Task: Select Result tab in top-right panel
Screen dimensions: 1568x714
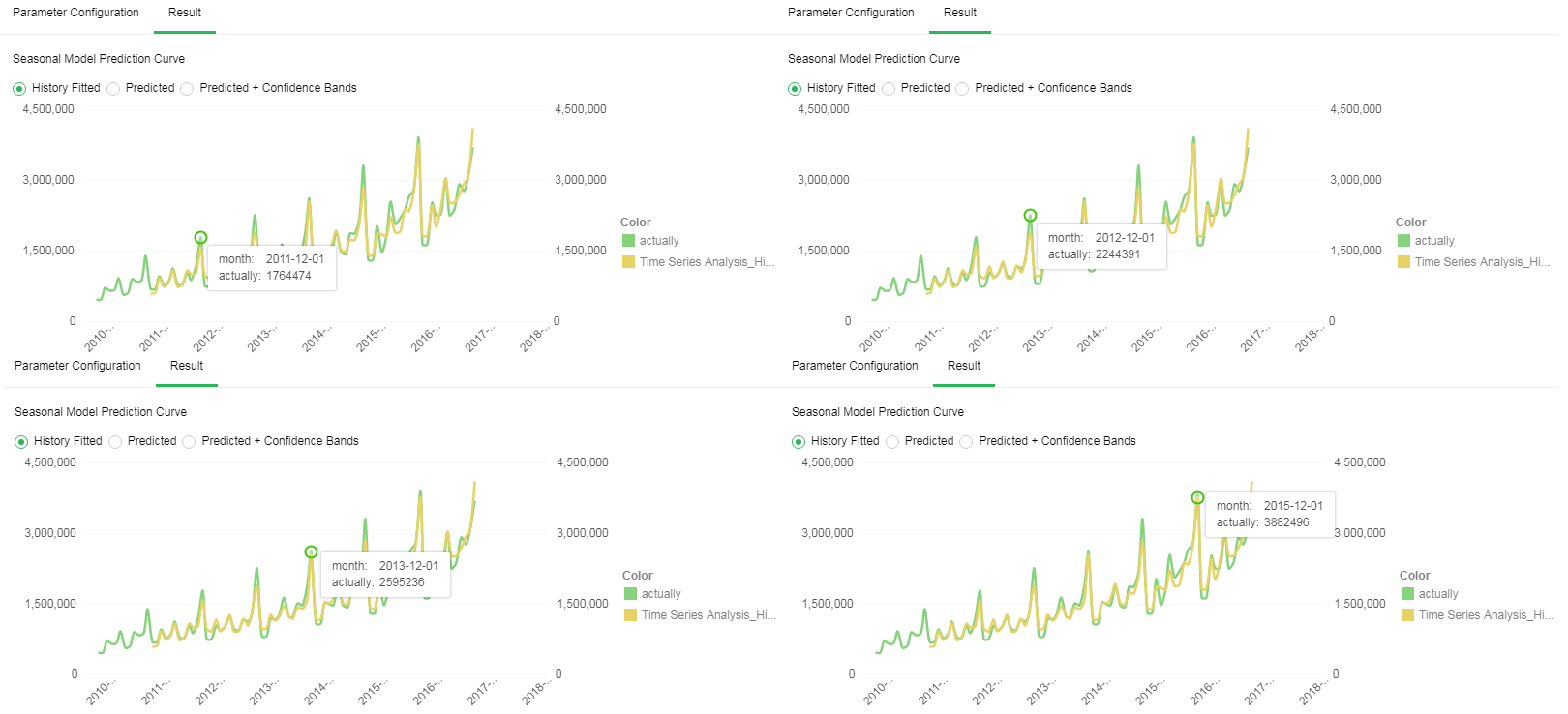Action: 960,13
